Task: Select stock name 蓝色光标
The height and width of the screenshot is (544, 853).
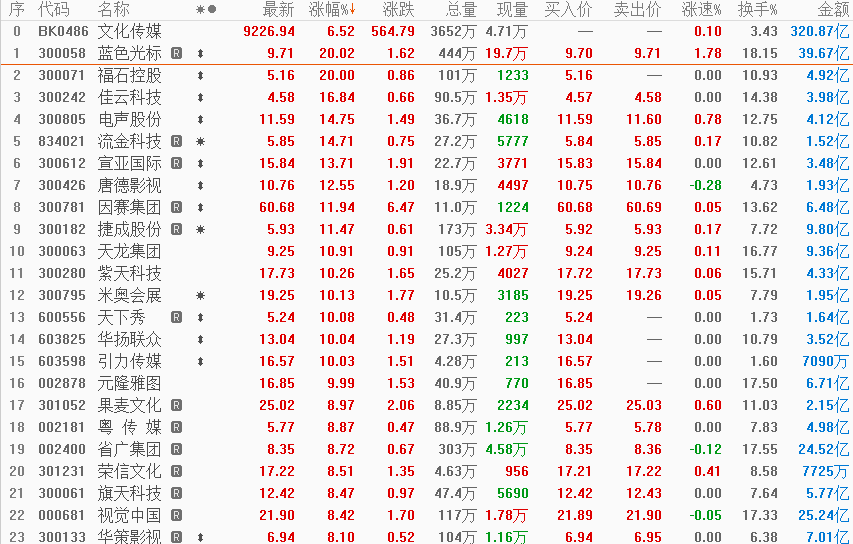Action: click(129, 53)
